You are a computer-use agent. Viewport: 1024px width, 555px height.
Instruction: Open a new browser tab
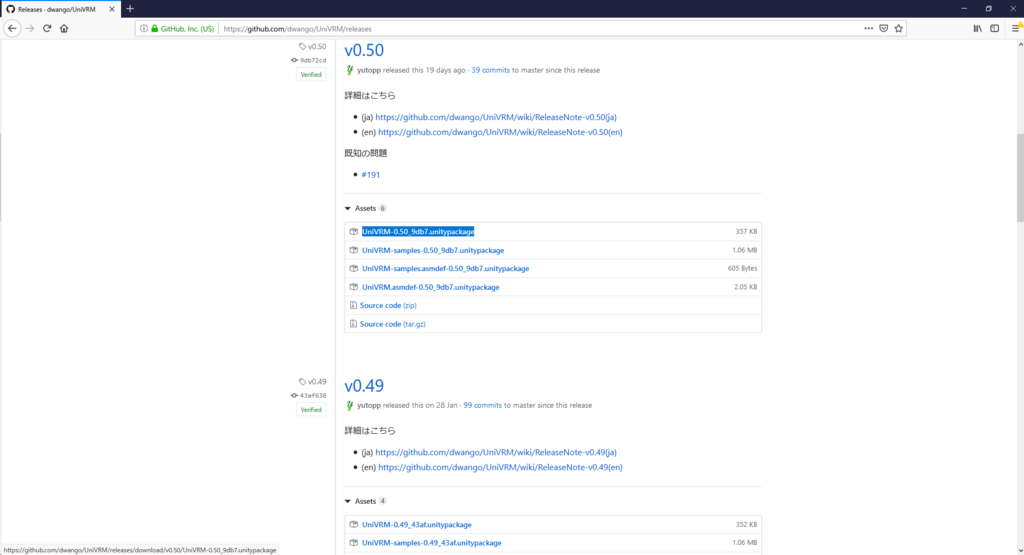(x=130, y=9)
